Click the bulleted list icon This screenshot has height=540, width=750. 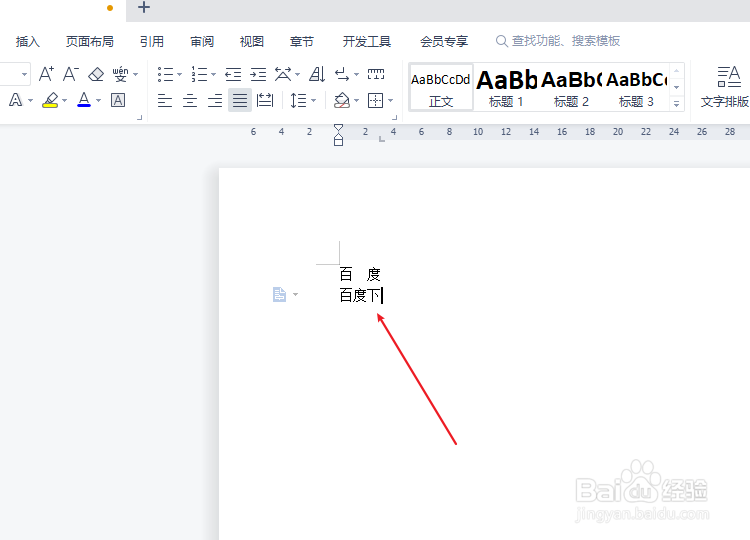click(165, 74)
